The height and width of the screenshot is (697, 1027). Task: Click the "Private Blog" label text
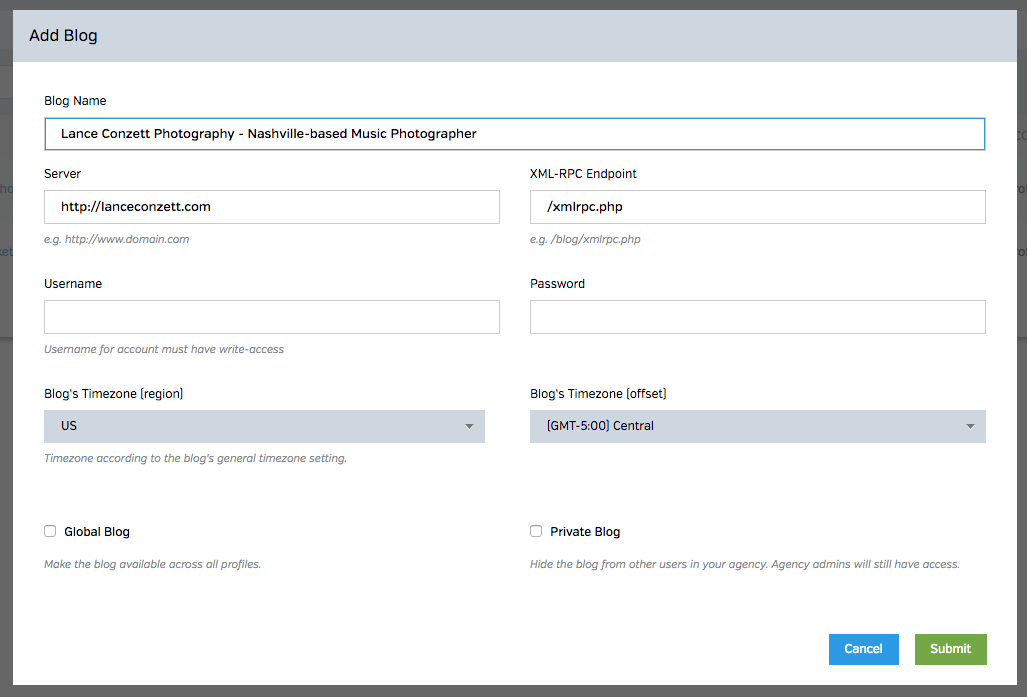tap(585, 532)
